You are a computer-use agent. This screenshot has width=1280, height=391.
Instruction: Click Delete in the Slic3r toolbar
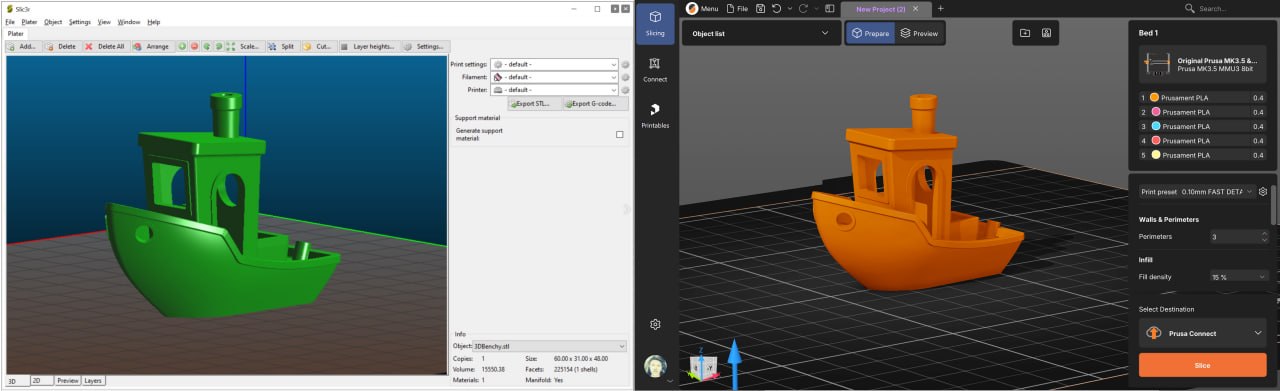tap(62, 46)
